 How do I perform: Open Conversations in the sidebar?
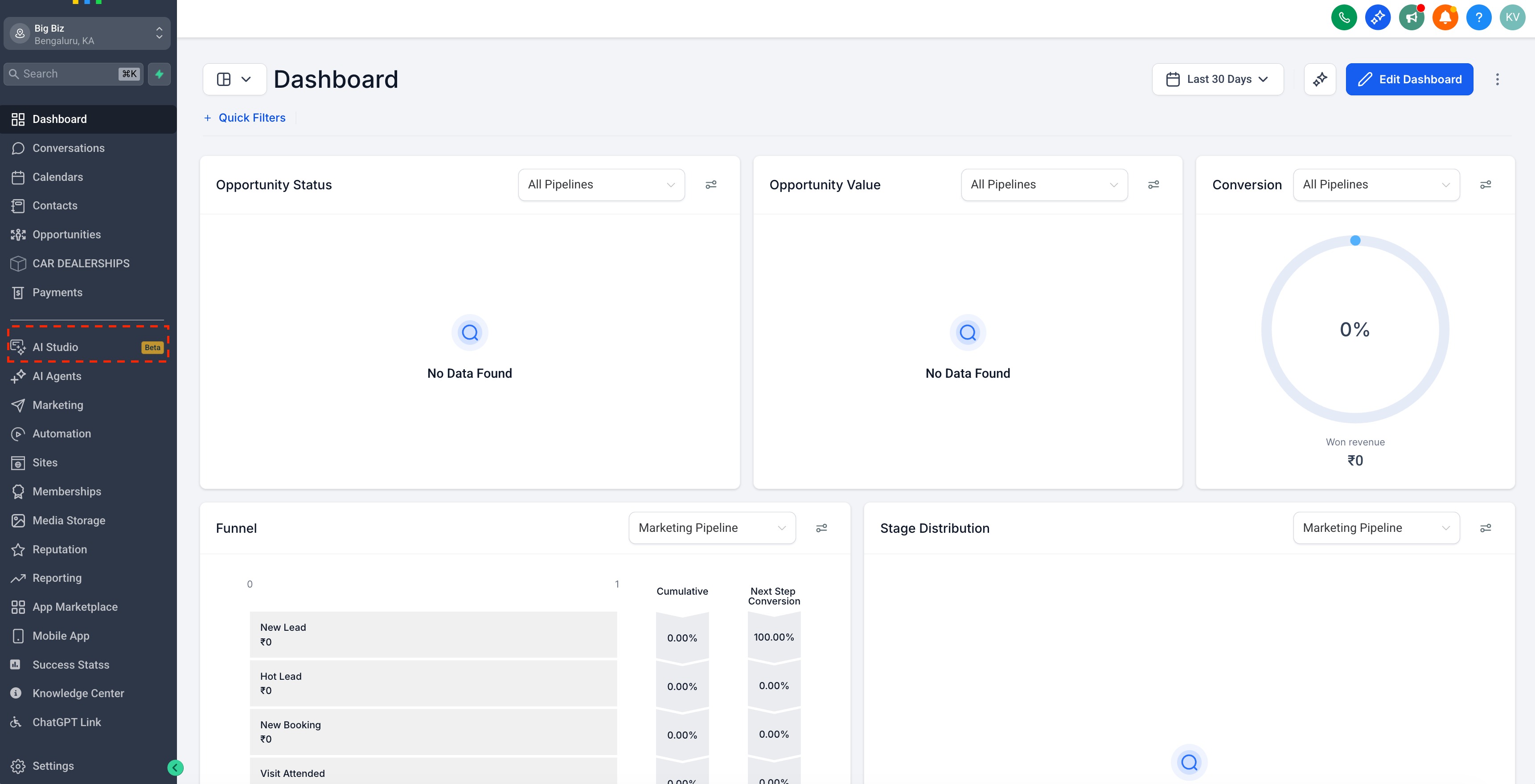tap(68, 148)
